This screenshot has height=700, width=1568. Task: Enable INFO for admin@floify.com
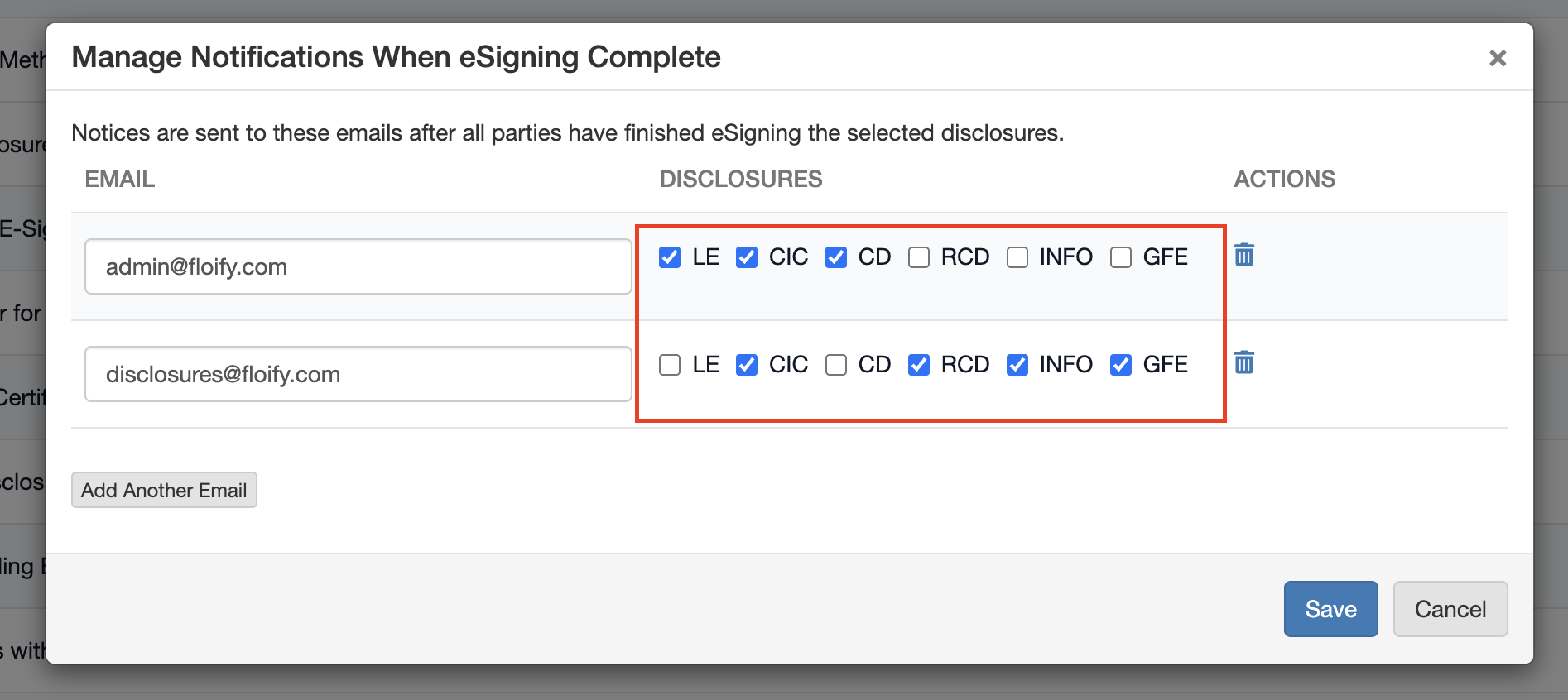(x=1017, y=257)
